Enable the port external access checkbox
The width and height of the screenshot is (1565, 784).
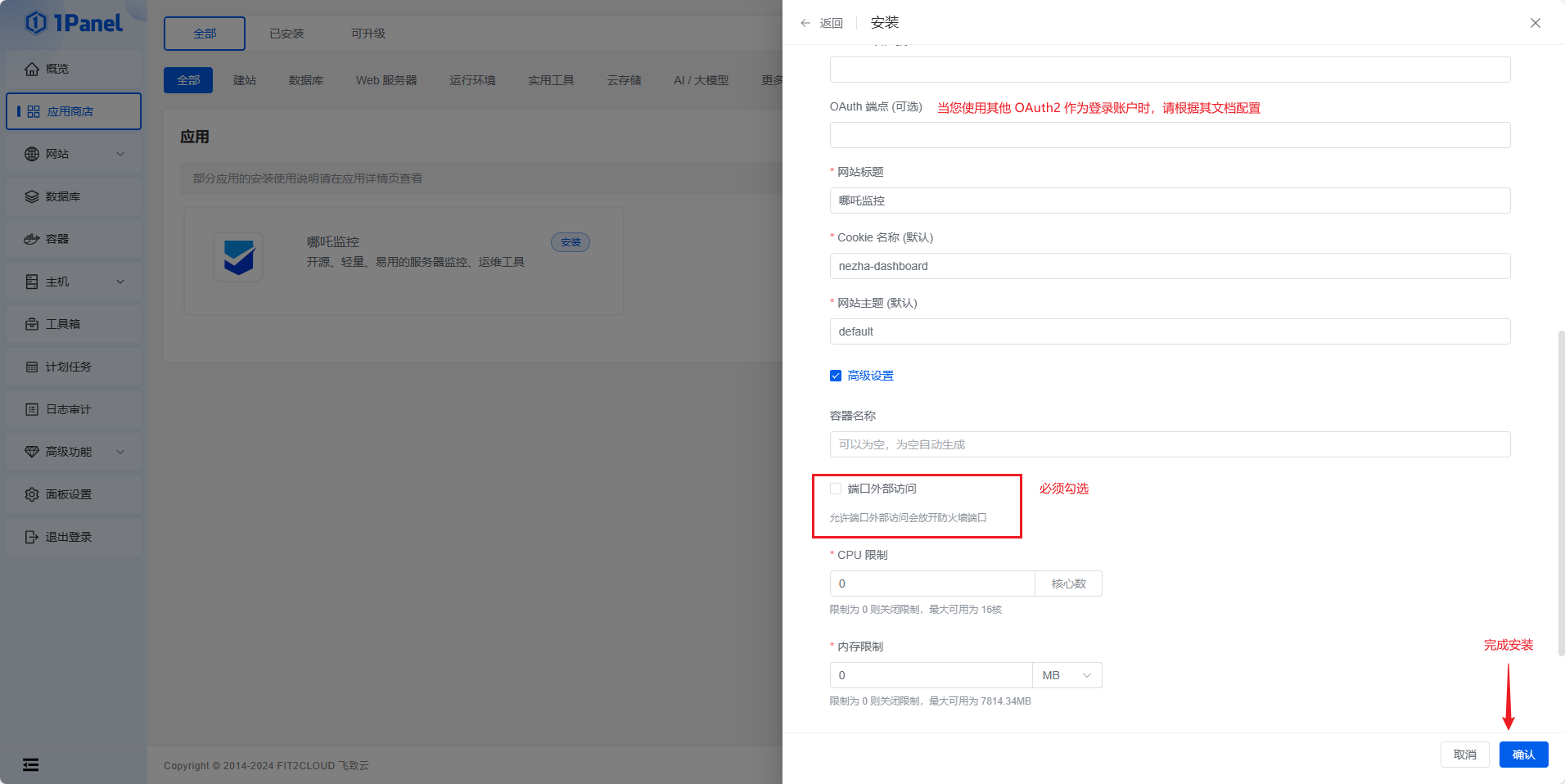(x=836, y=489)
